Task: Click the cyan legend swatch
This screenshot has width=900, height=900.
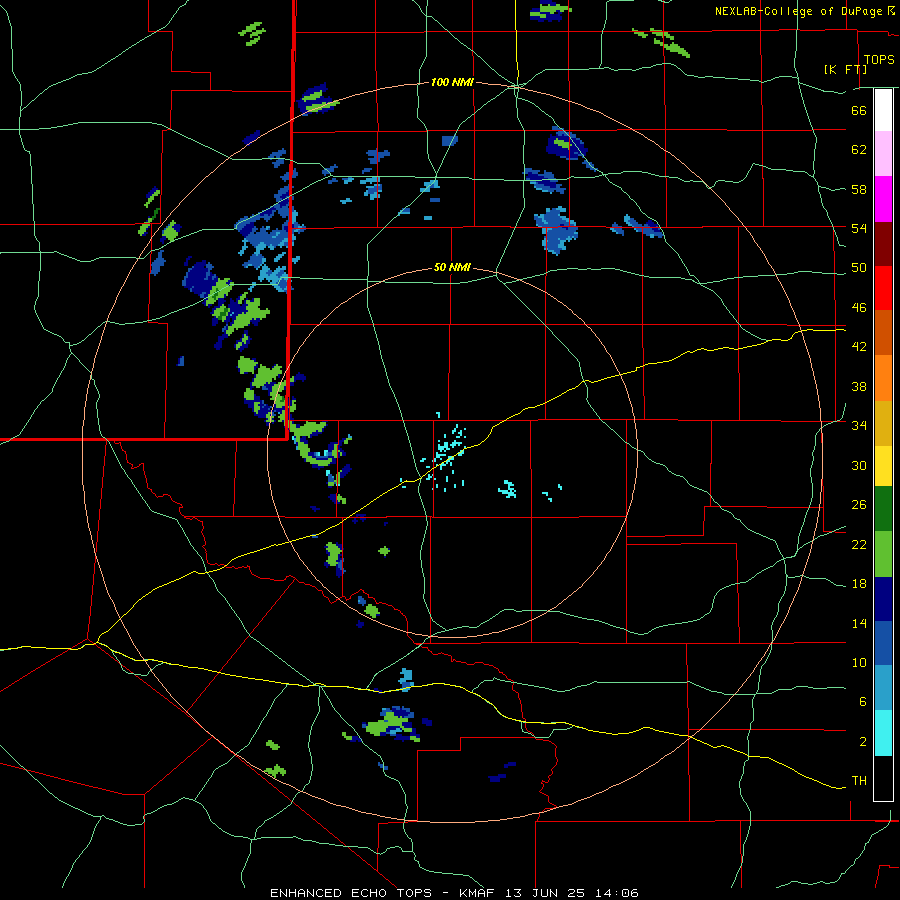Action: [x=883, y=733]
